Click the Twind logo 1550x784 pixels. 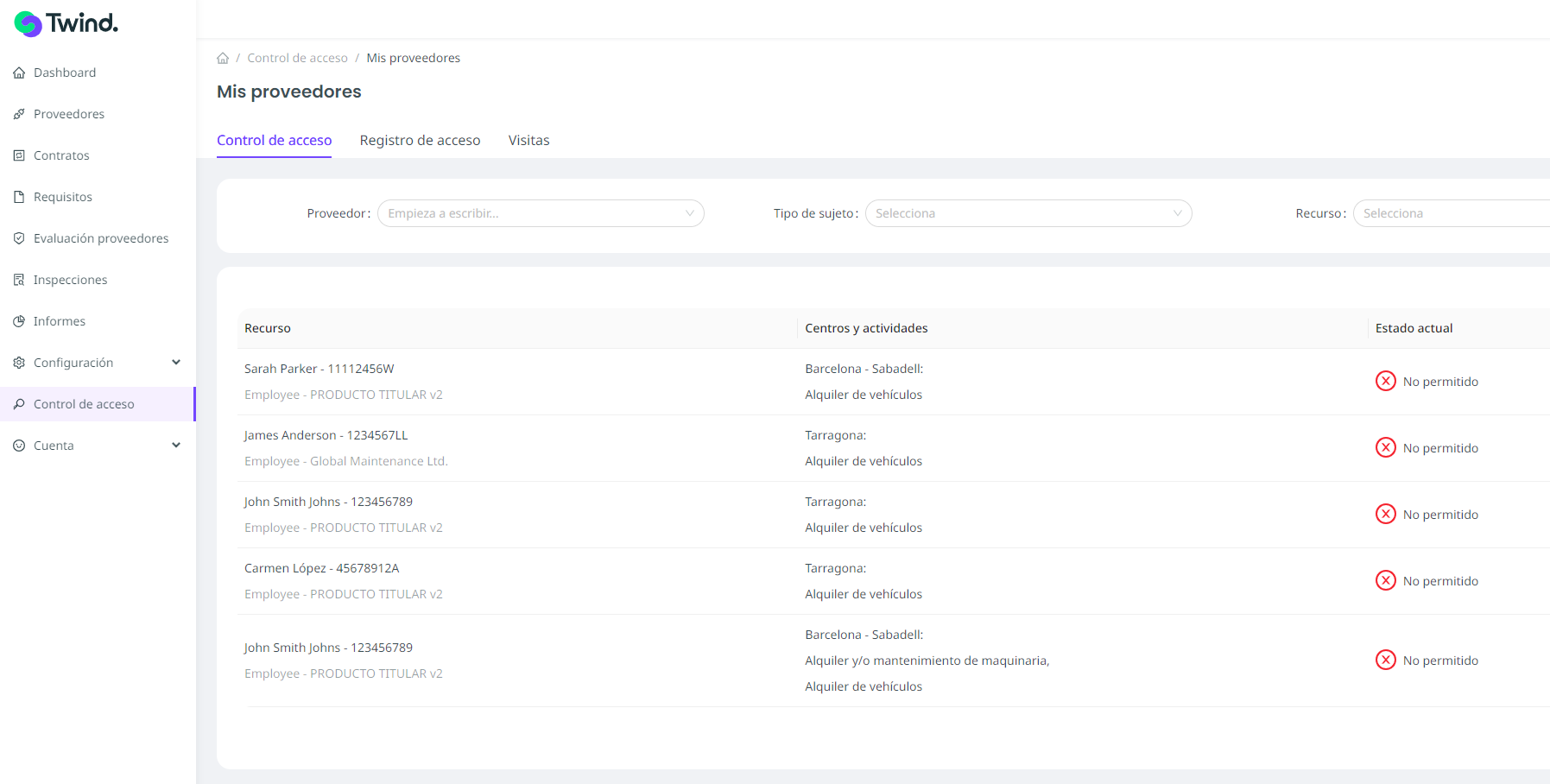click(65, 23)
